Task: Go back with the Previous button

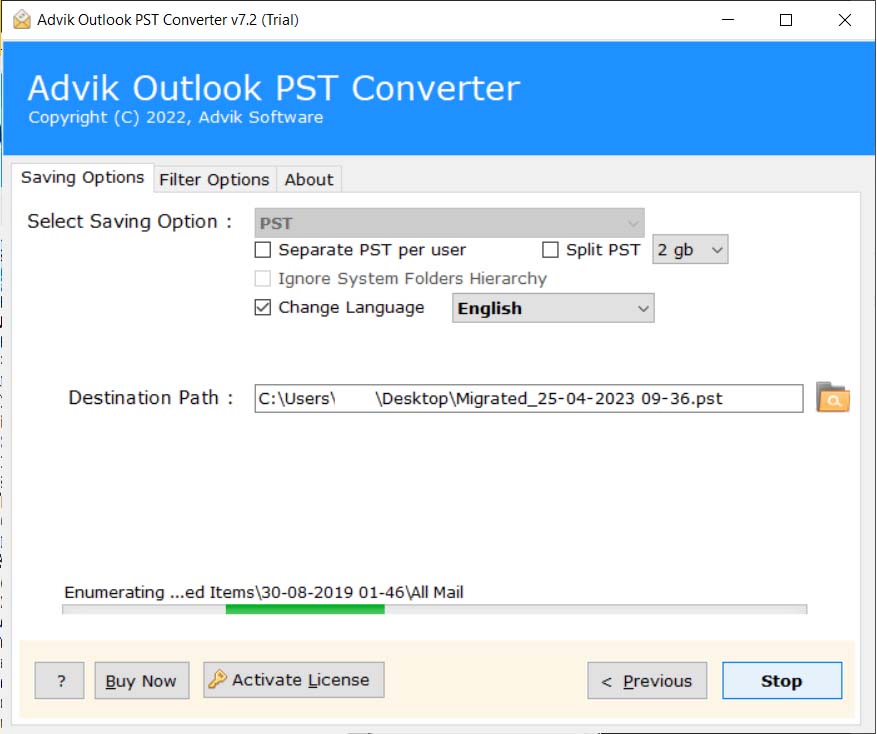Action: (x=647, y=681)
